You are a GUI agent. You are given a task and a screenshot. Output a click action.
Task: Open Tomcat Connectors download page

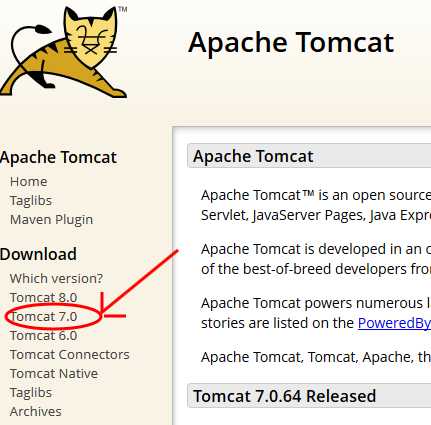(70, 354)
